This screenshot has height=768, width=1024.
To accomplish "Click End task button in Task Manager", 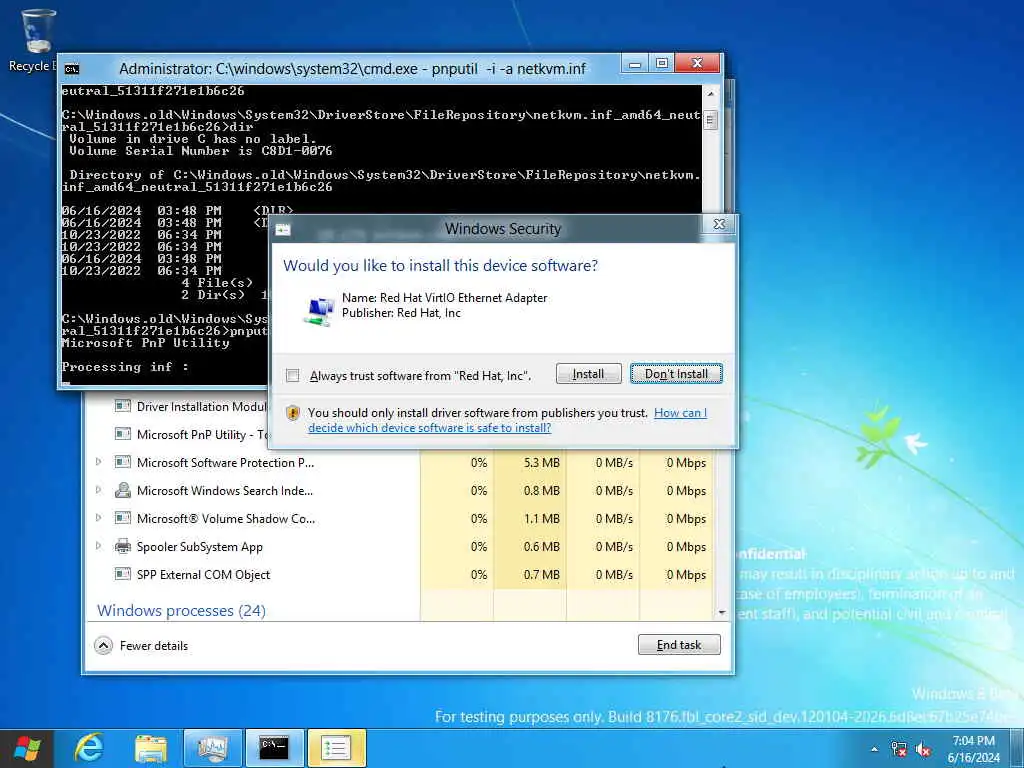I will pos(679,645).
